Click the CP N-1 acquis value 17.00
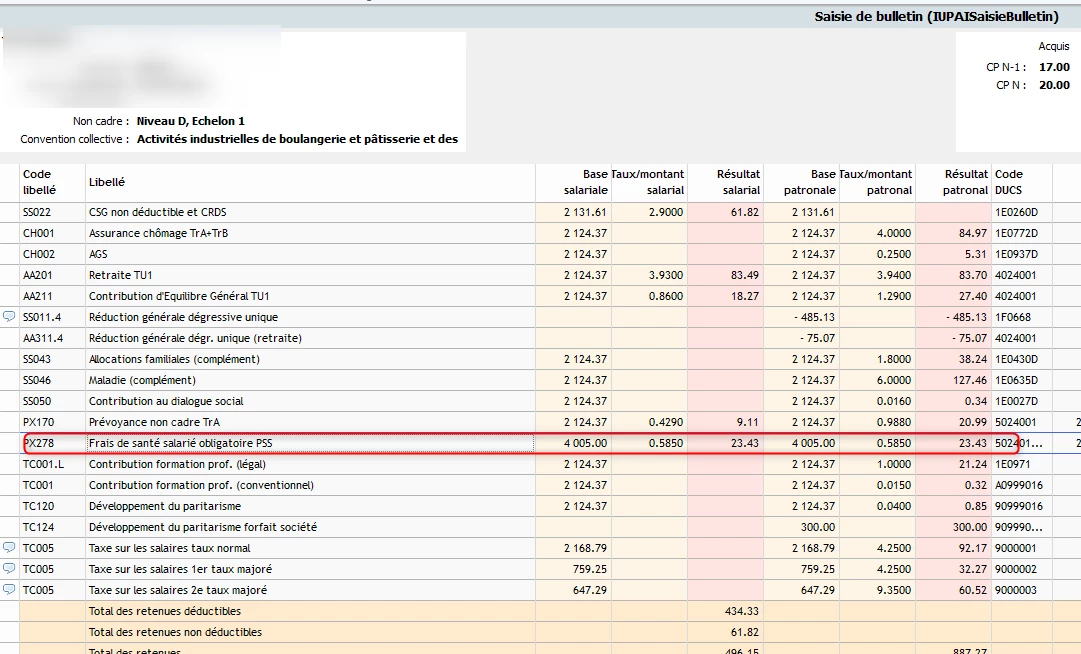The width and height of the screenshot is (1081, 654). (1054, 67)
